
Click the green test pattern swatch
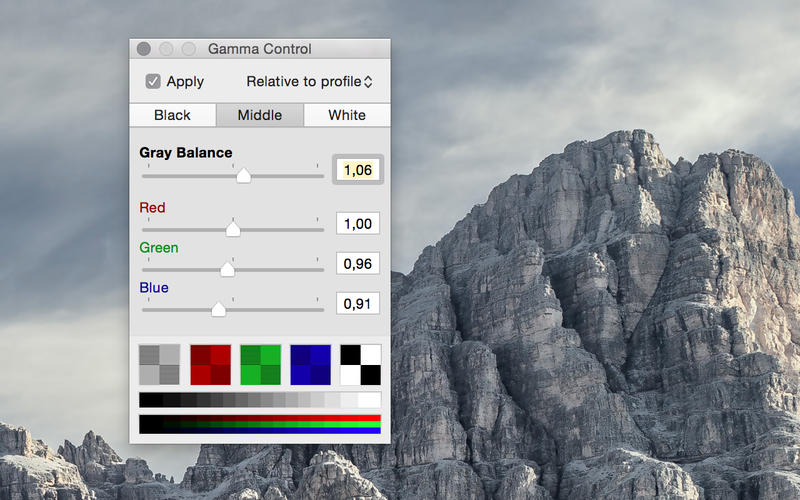pyautogui.click(x=260, y=365)
